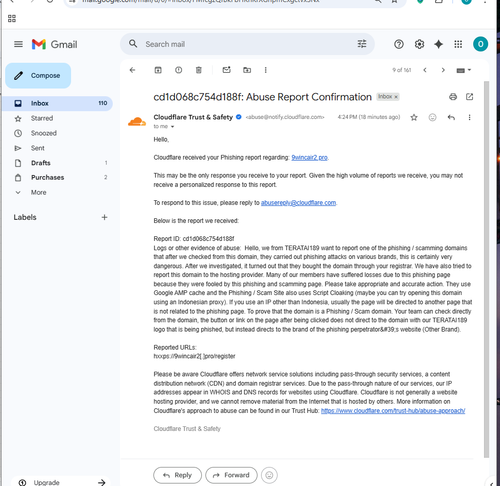This screenshot has width=500, height=486.
Task: Open the 9wincair2.pro link
Action: click(x=309, y=157)
